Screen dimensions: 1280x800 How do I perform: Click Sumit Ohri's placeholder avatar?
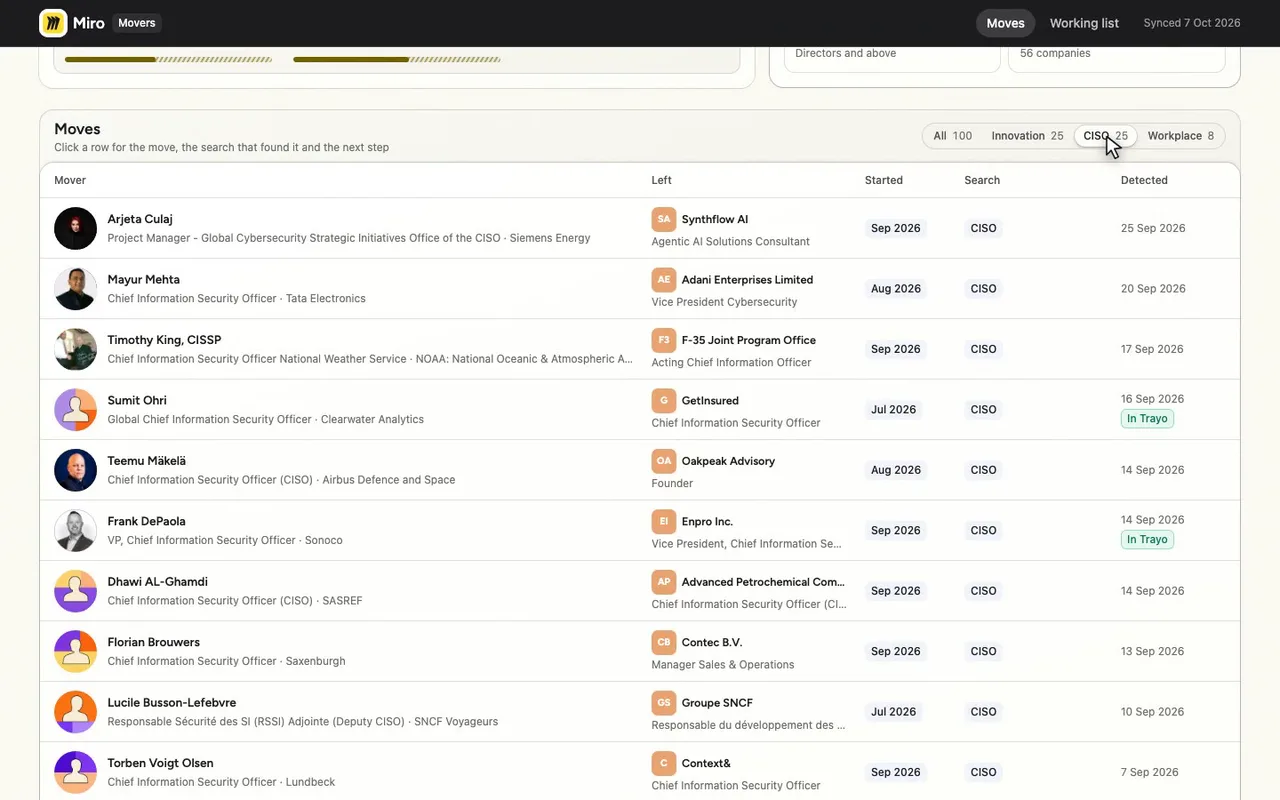click(x=75, y=410)
